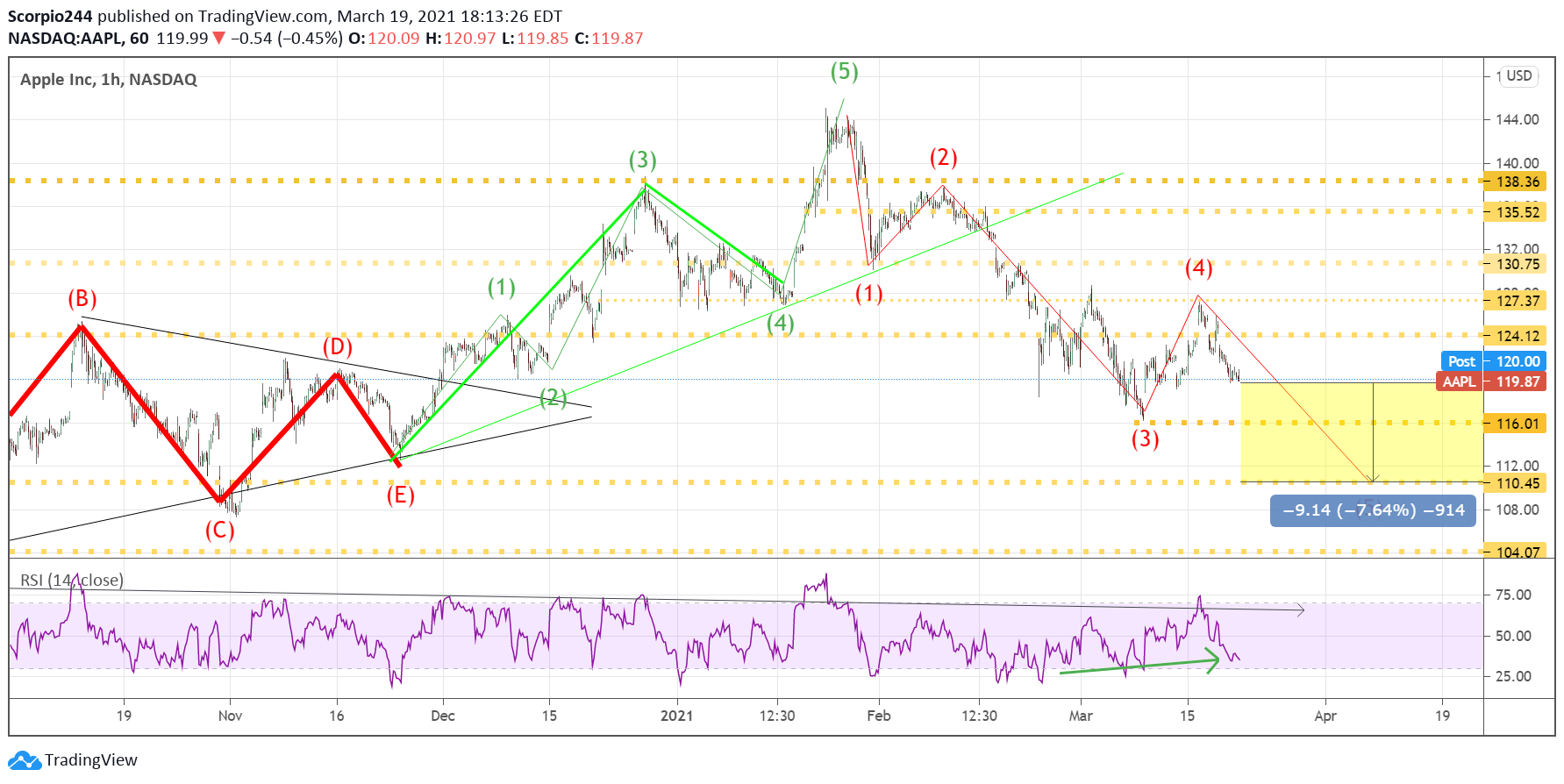Click the red (B) wave label
This screenshot has width=1564, height=784.
(x=82, y=299)
